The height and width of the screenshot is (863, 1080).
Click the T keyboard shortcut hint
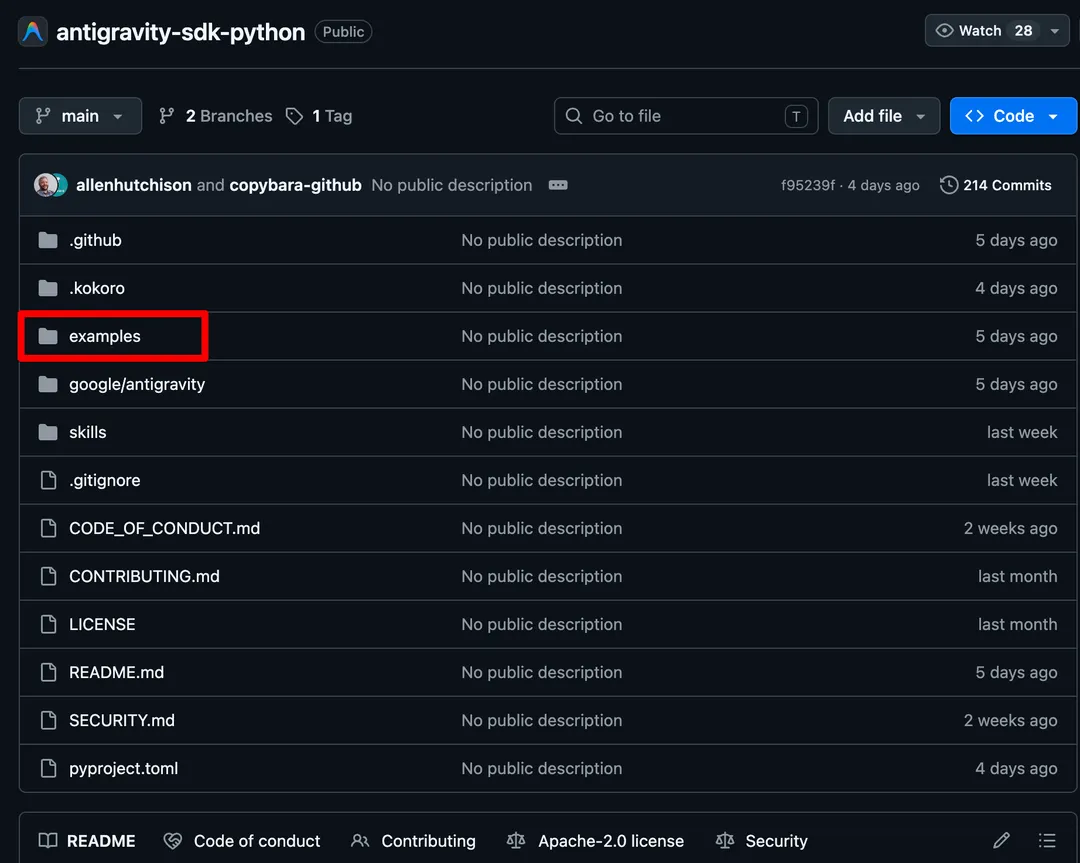pyautogui.click(x=796, y=116)
